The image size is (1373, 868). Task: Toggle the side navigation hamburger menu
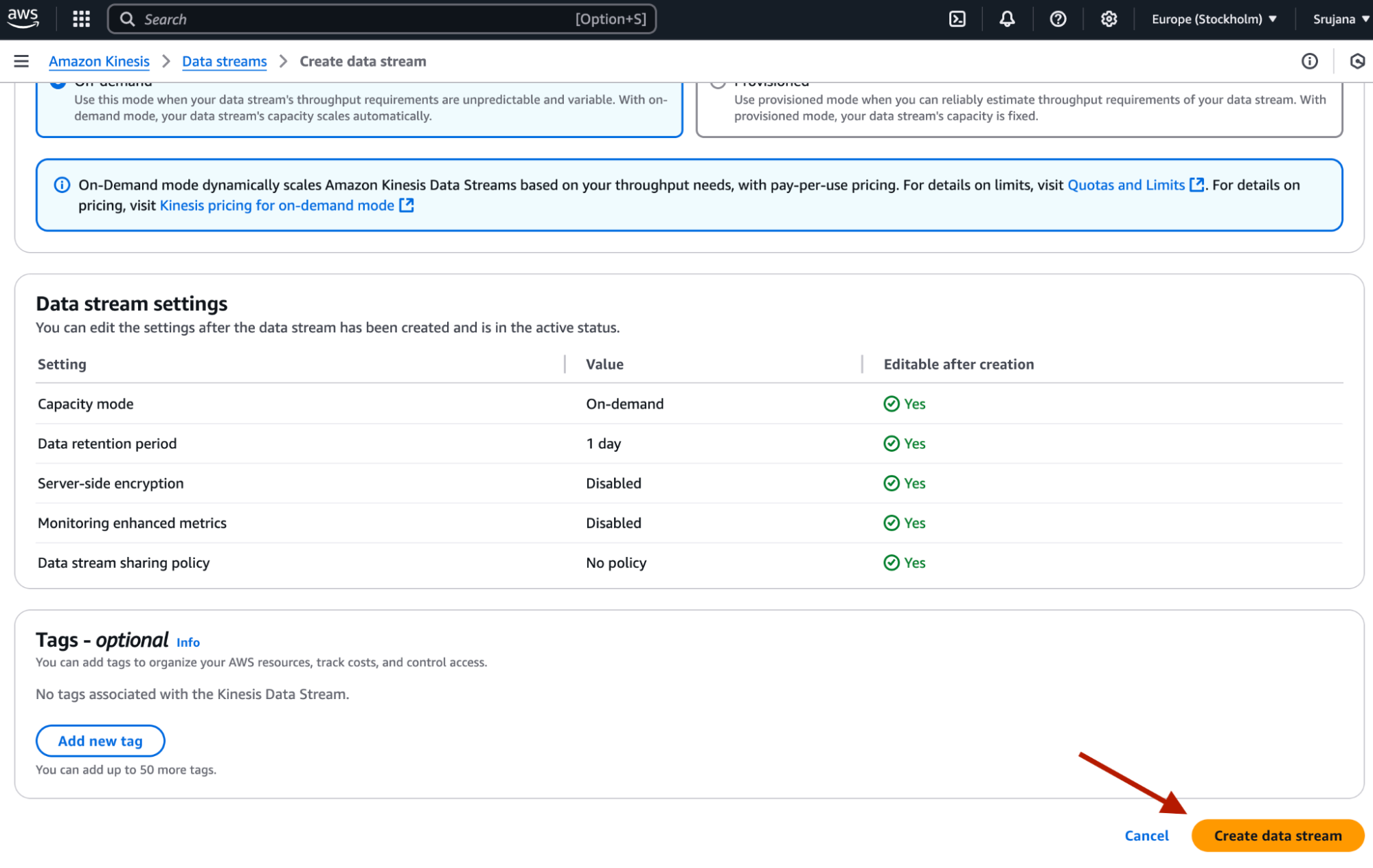coord(21,61)
